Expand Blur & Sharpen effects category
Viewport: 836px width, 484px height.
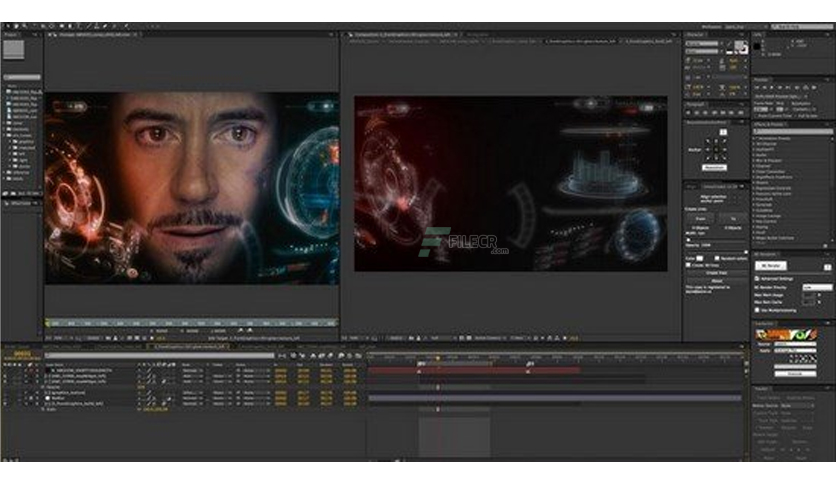coord(754,160)
